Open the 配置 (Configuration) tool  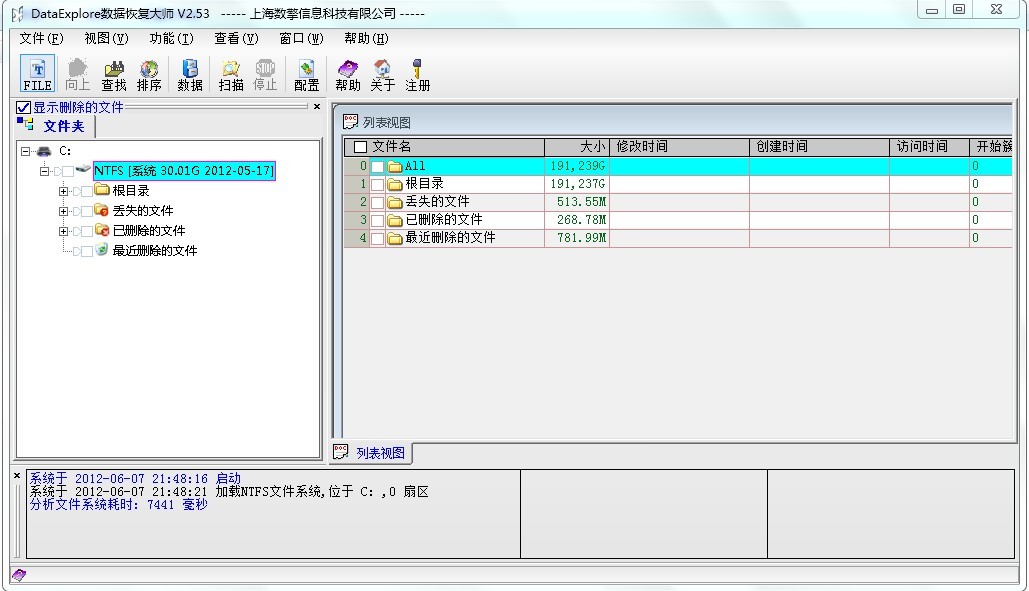point(305,72)
